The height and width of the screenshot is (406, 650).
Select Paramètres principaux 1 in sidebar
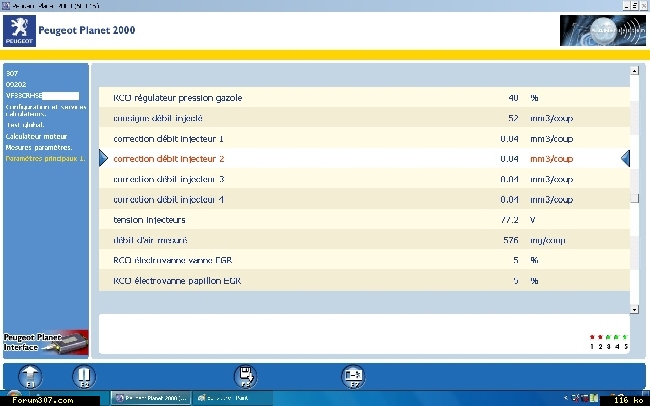pyautogui.click(x=45, y=159)
